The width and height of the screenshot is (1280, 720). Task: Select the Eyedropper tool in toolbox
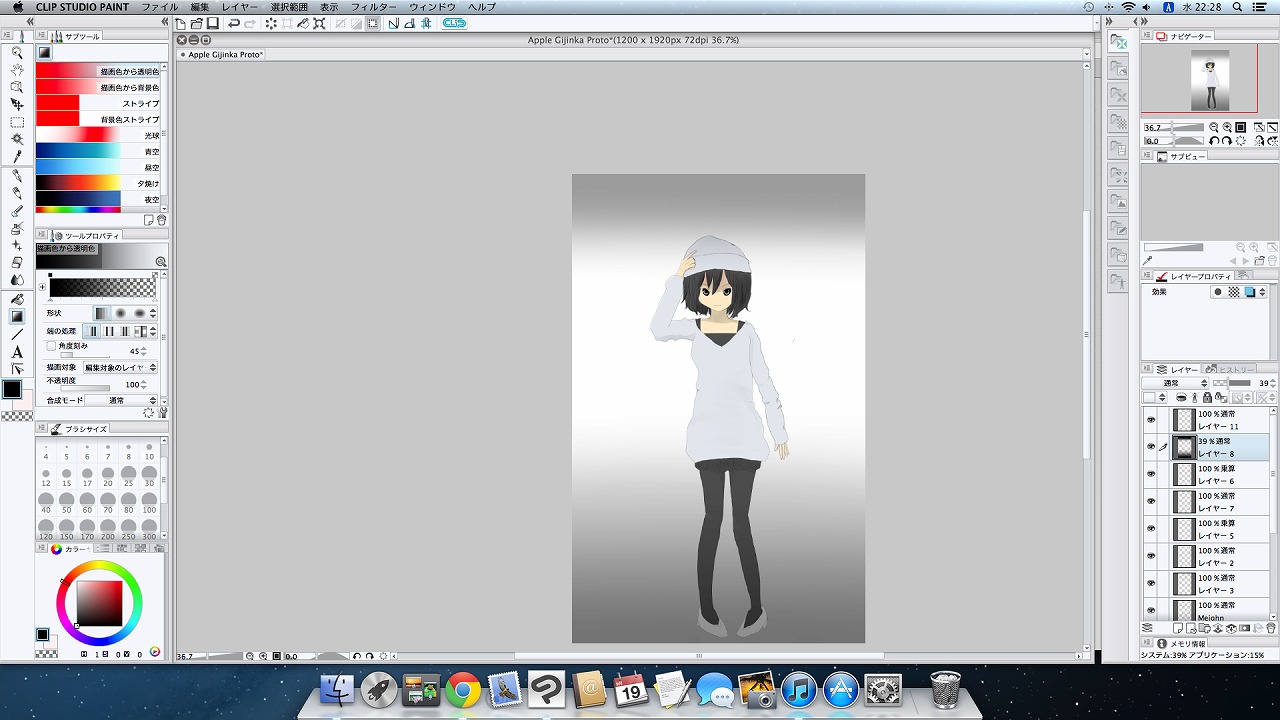[17, 157]
